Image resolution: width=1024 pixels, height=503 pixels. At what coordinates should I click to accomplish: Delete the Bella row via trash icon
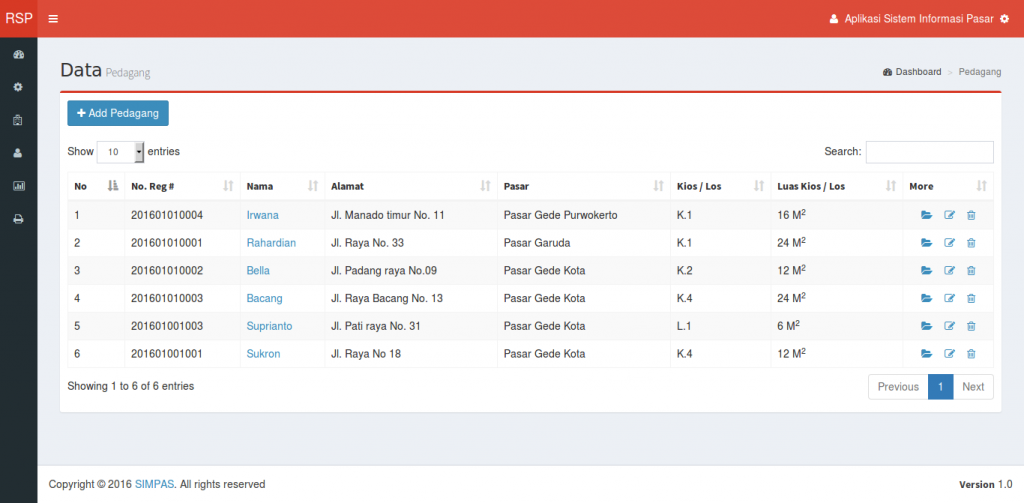tap(971, 271)
